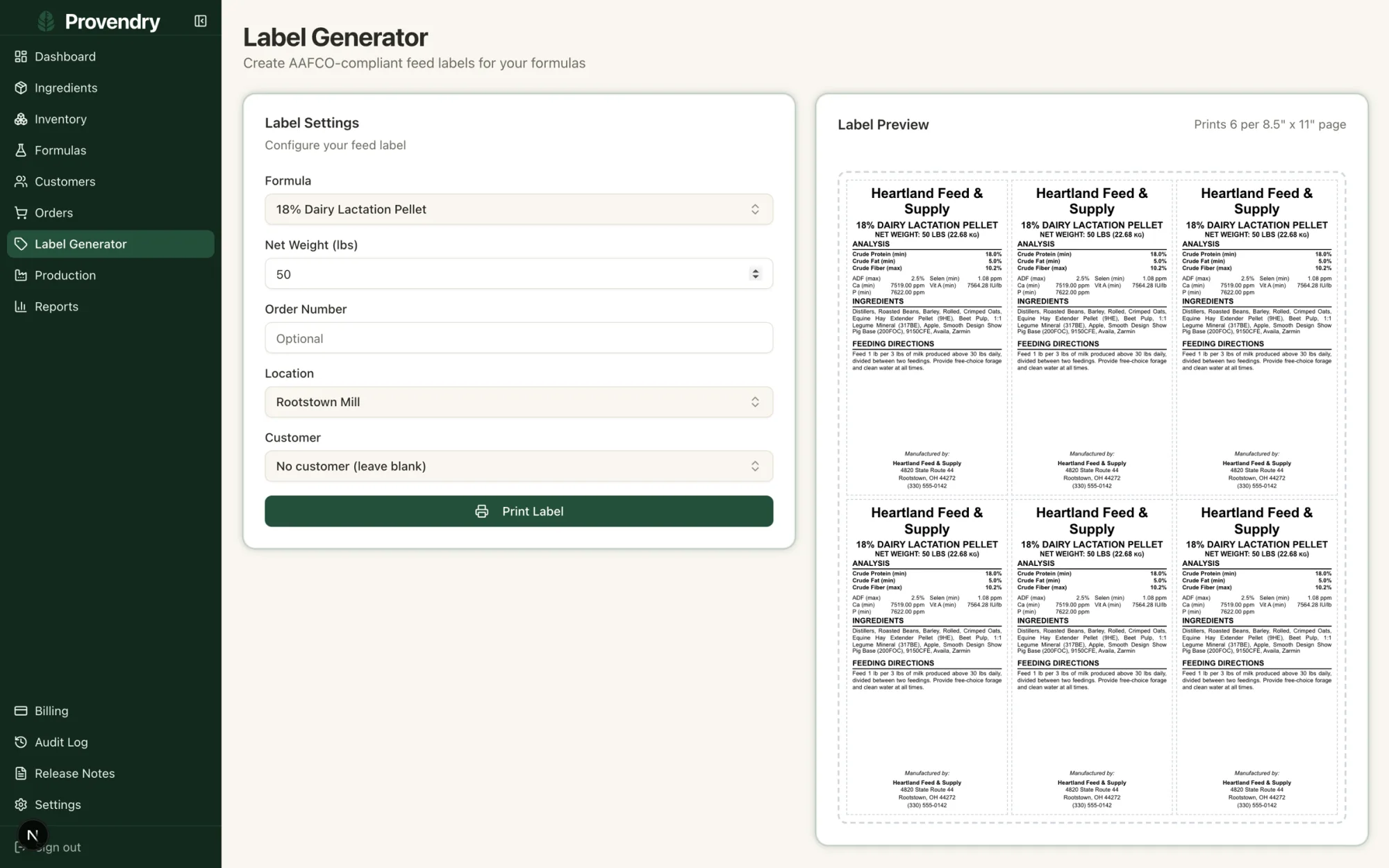The image size is (1389, 868).
Task: Focus the Net Weight field showing 50
Action: (519, 274)
